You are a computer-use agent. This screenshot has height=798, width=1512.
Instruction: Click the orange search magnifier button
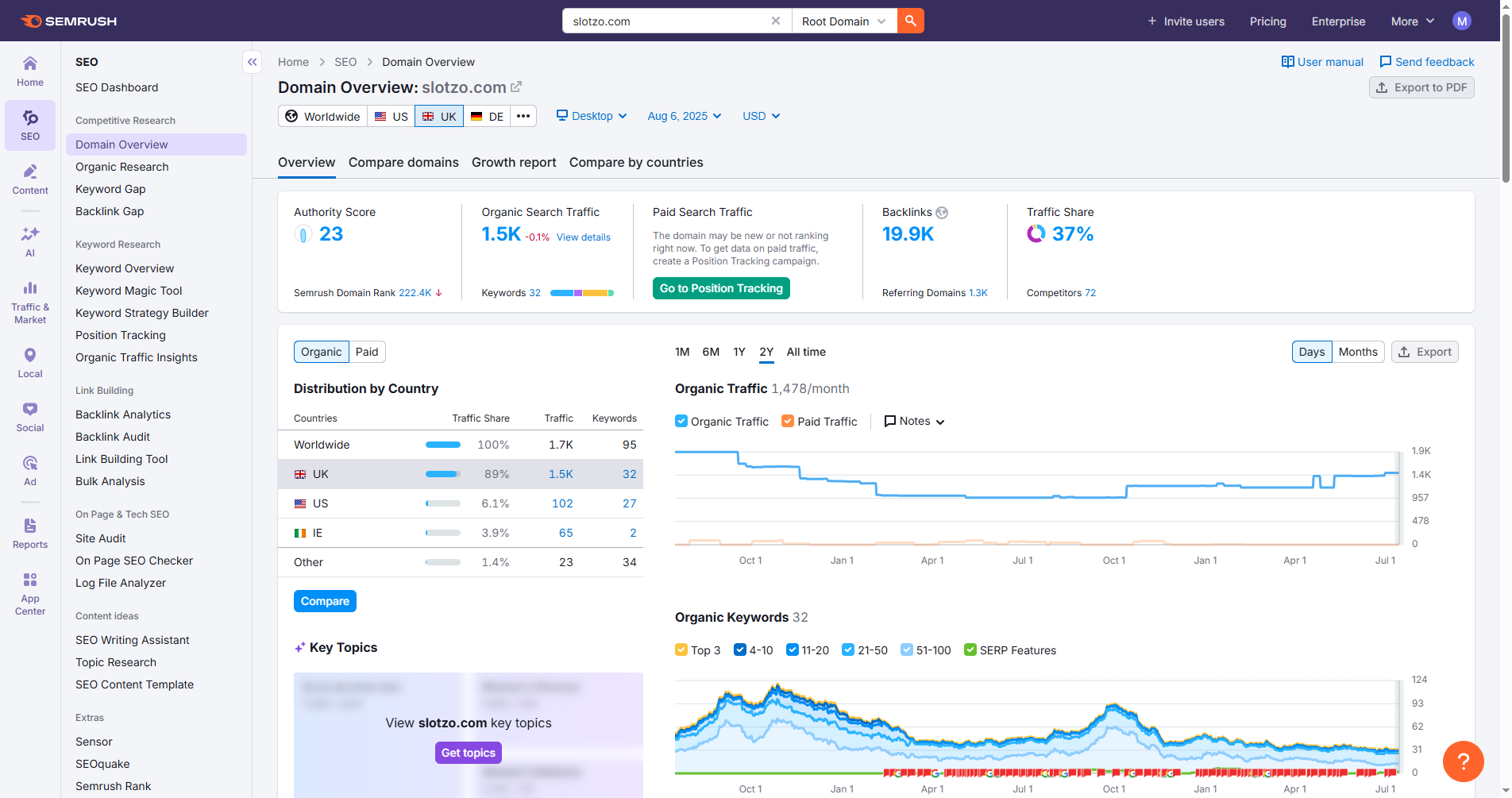click(910, 21)
